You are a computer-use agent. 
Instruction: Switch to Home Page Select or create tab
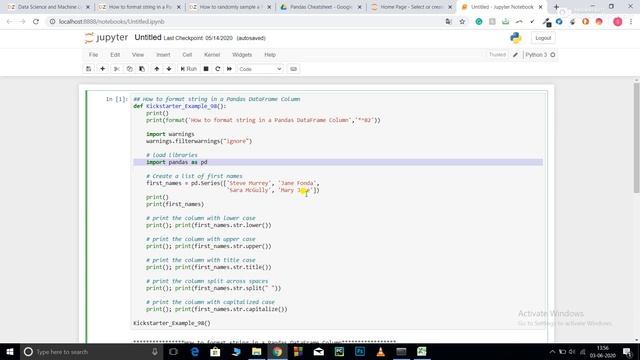point(411,7)
